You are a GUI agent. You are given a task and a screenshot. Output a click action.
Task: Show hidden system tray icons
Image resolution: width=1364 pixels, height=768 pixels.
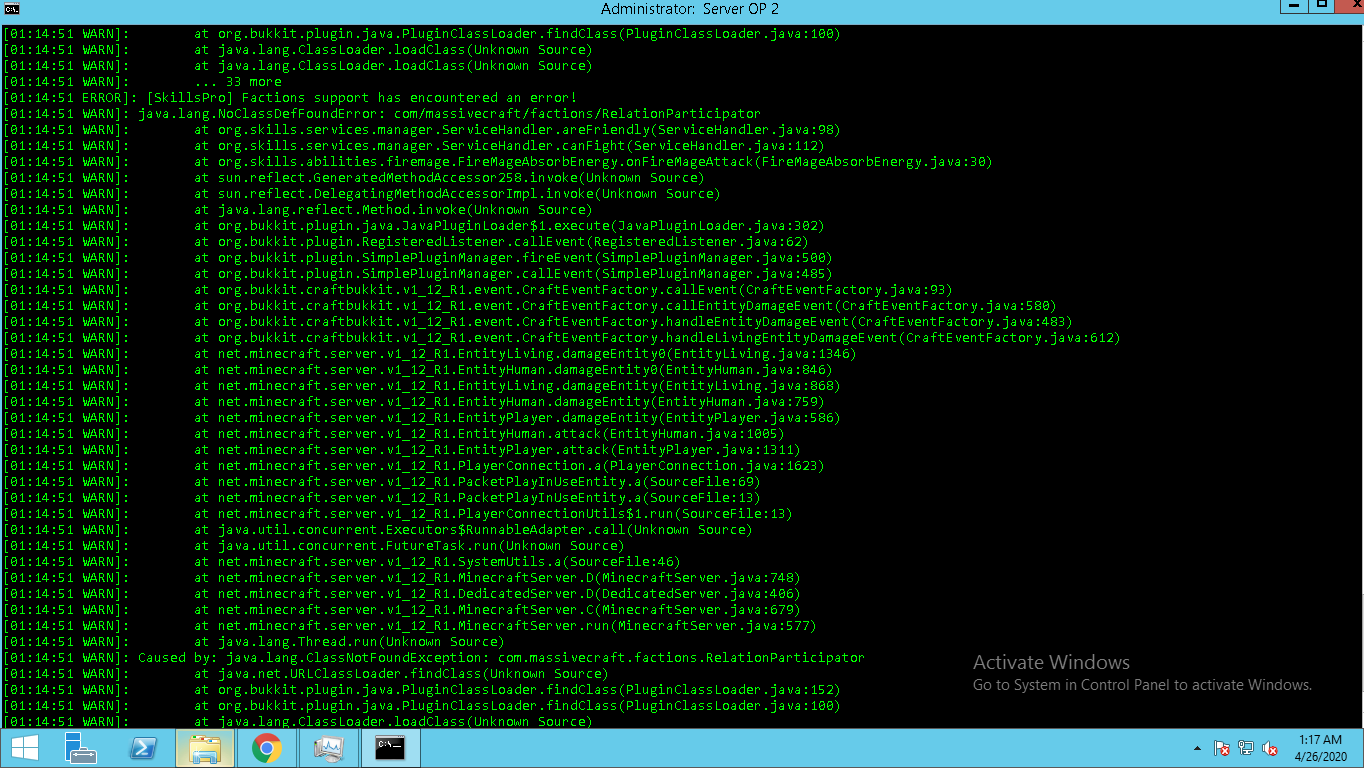[x=1198, y=748]
